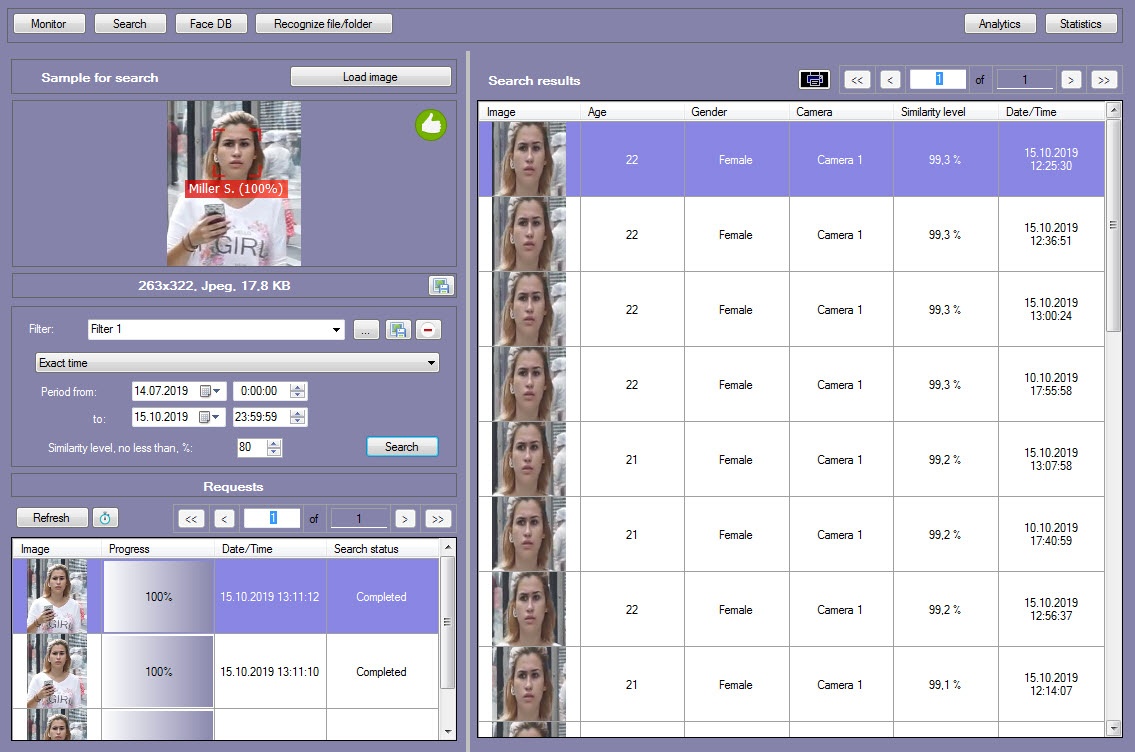The image size is (1135, 752).
Task: Click the stopwatch icon next to Refresh
Action: tap(105, 518)
